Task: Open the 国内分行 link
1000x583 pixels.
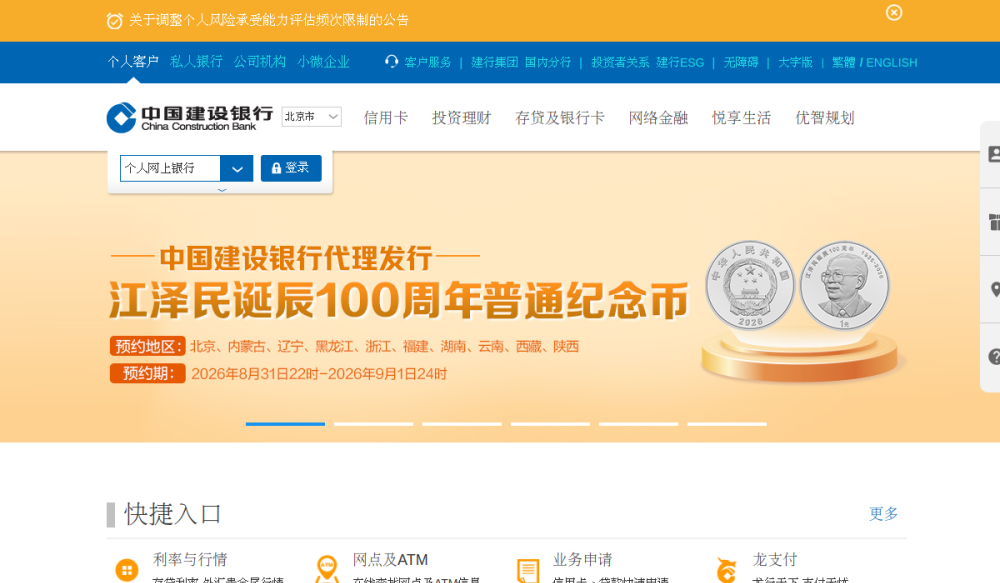Action: click(548, 63)
